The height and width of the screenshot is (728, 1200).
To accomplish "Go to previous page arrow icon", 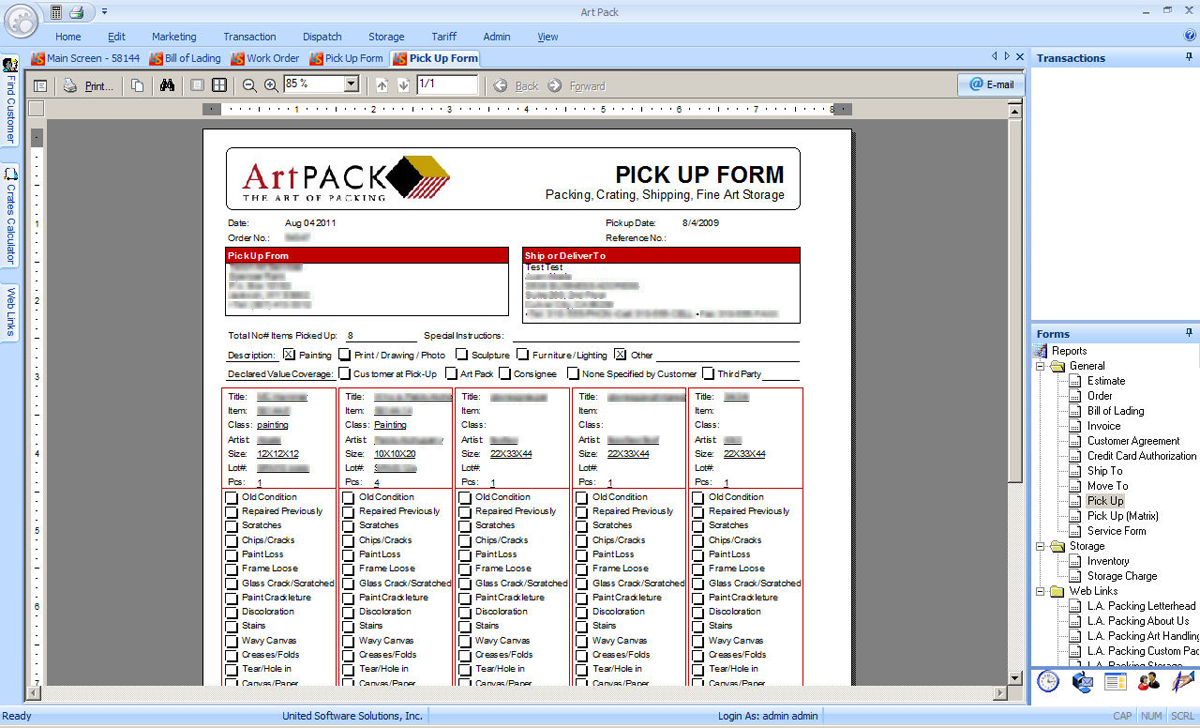I will click(x=382, y=86).
